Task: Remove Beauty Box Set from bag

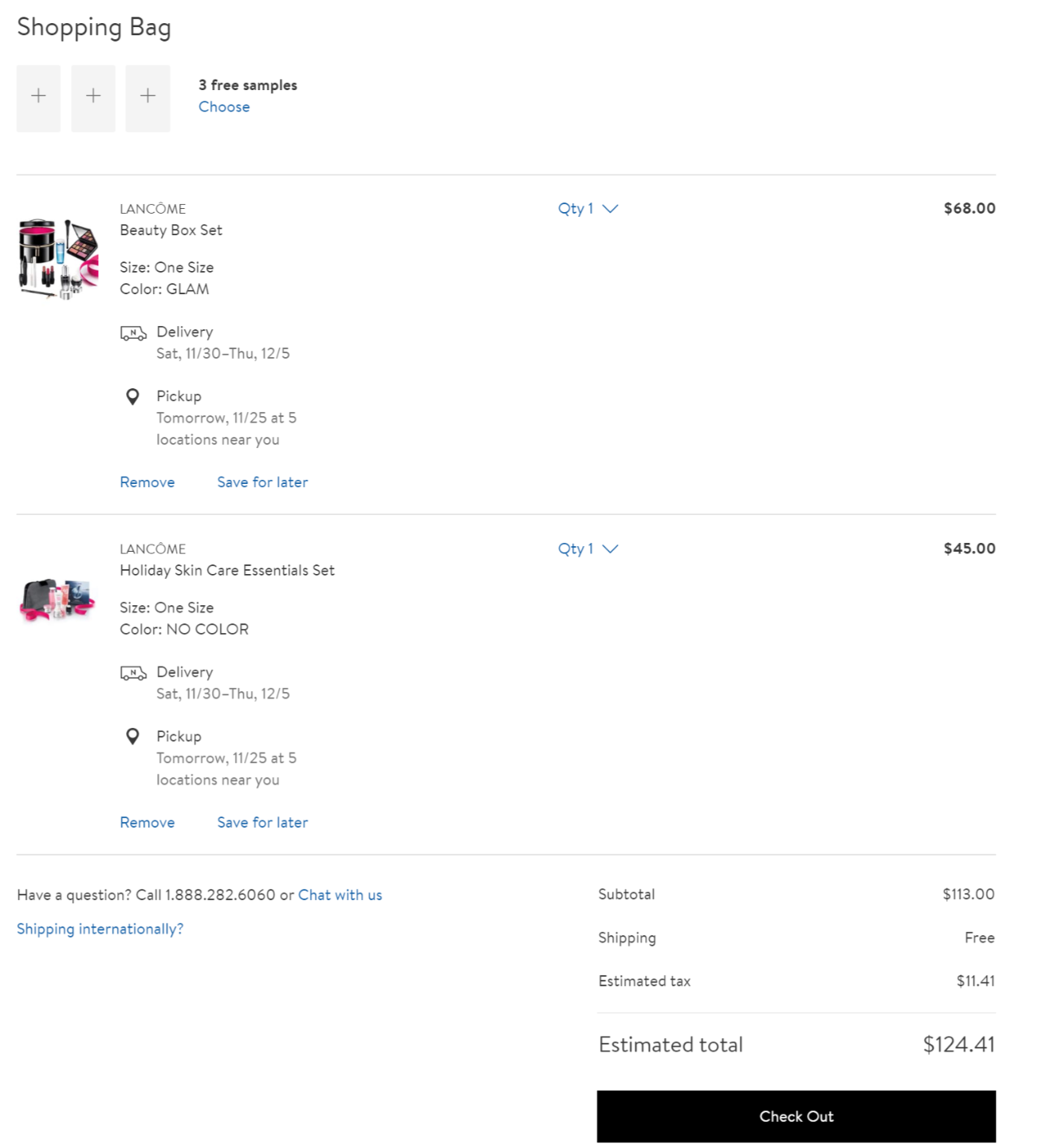Action: pos(147,482)
